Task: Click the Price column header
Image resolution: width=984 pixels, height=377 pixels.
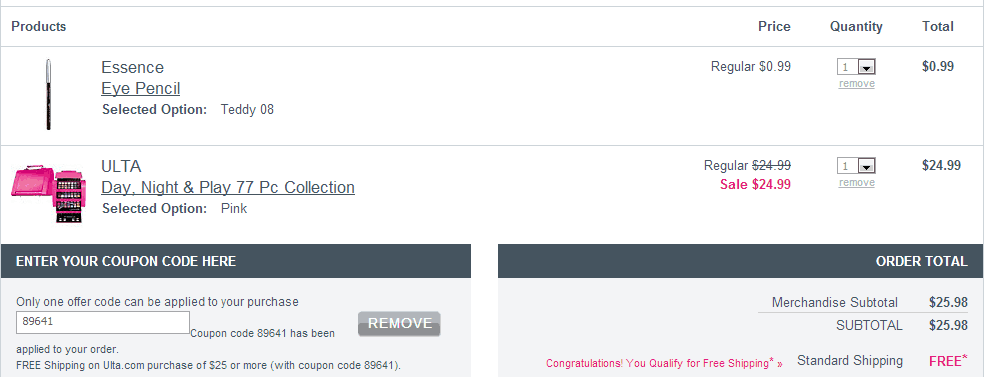Action: [x=774, y=26]
